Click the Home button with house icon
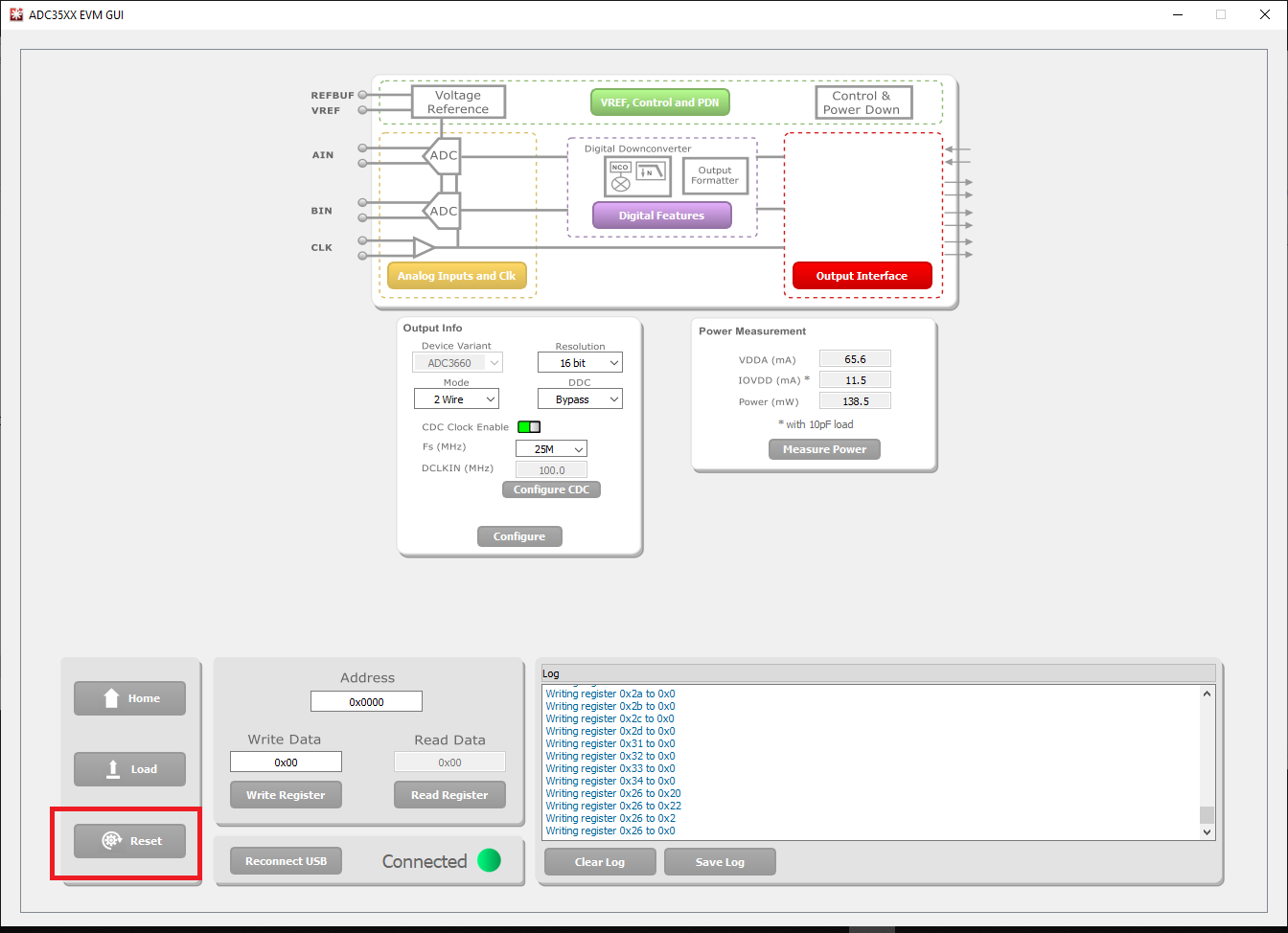Image resolution: width=1288 pixels, height=933 pixels. coord(129,698)
